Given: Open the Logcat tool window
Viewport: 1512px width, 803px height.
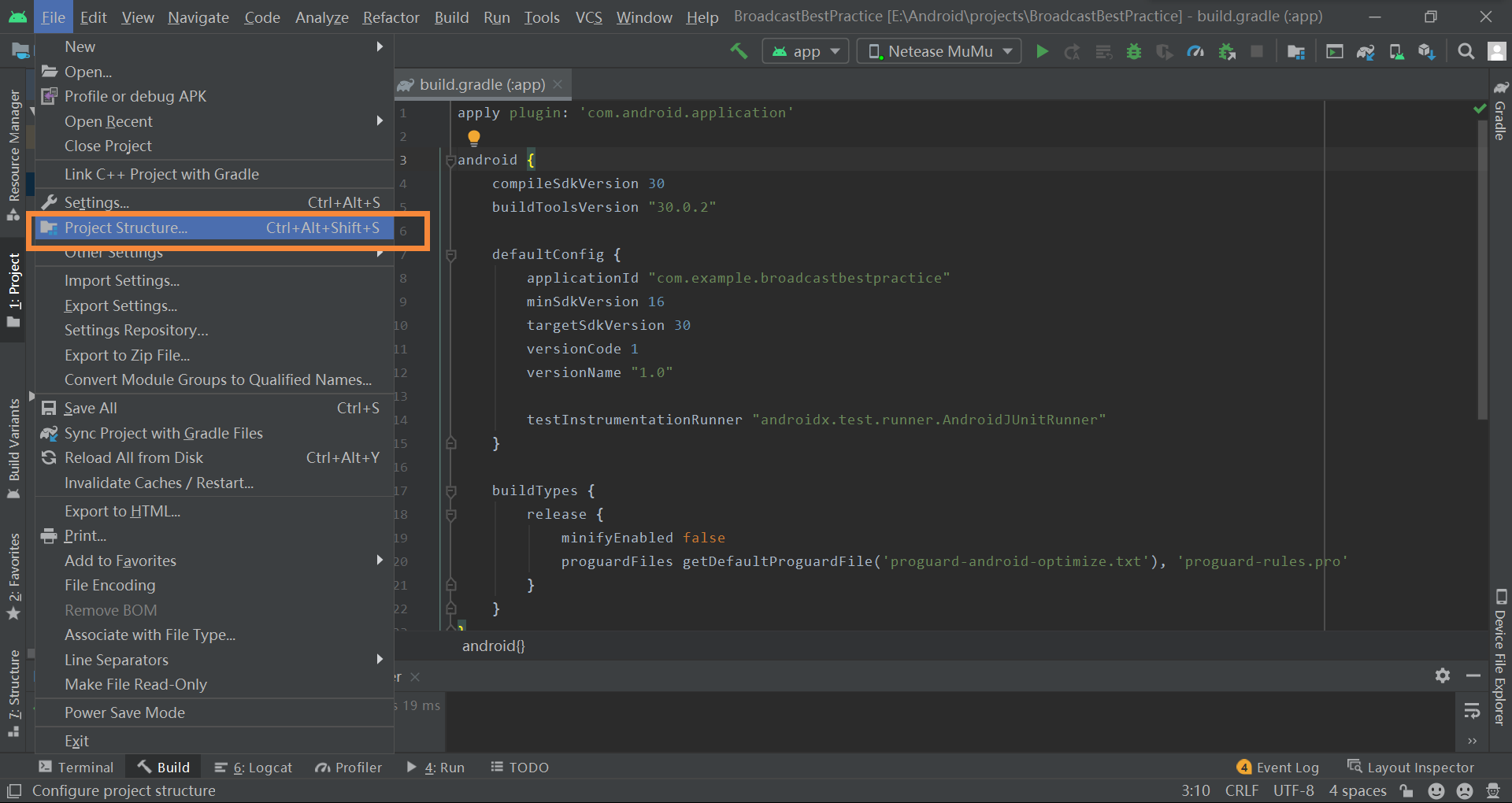Looking at the screenshot, I should [253, 767].
